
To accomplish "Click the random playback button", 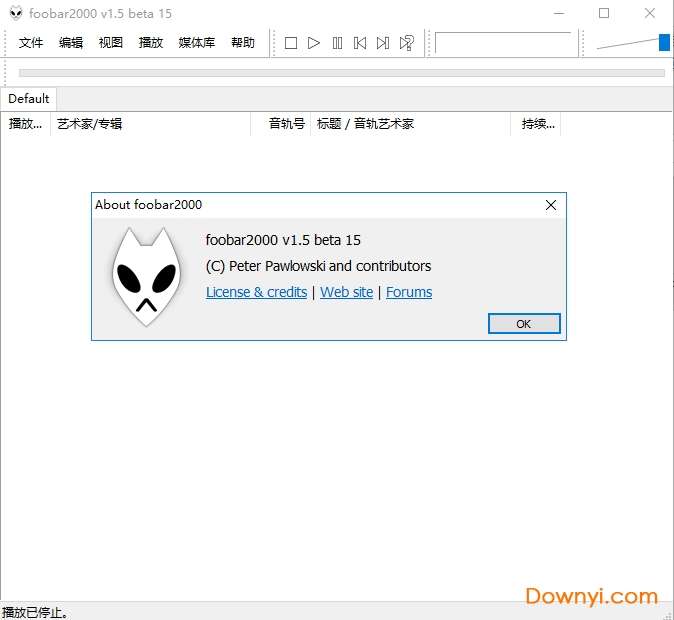I will tap(406, 43).
